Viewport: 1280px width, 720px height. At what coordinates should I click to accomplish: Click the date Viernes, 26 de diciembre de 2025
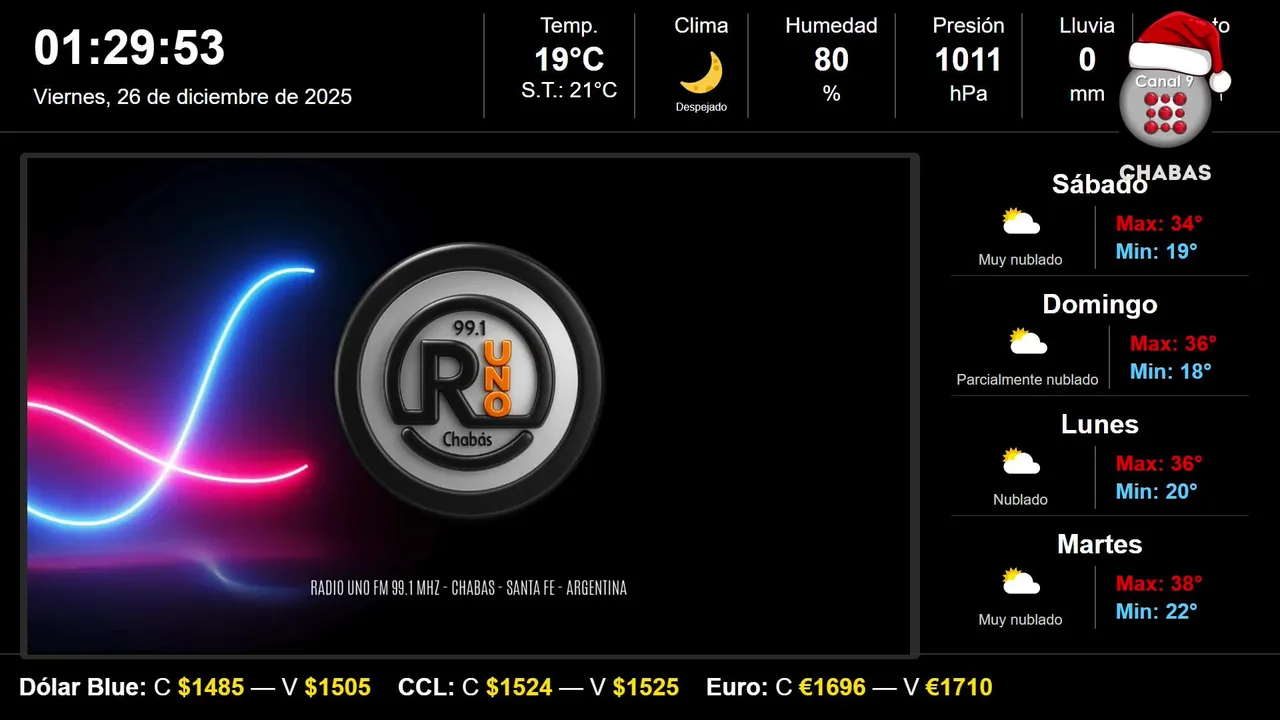pyautogui.click(x=193, y=97)
